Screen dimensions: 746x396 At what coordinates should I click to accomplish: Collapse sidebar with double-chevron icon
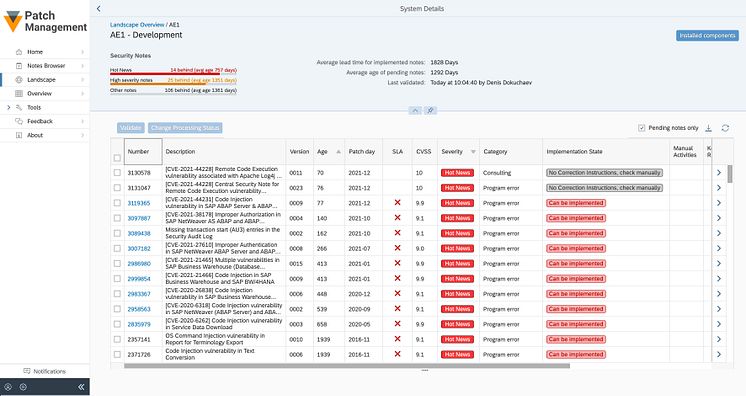click(x=81, y=387)
